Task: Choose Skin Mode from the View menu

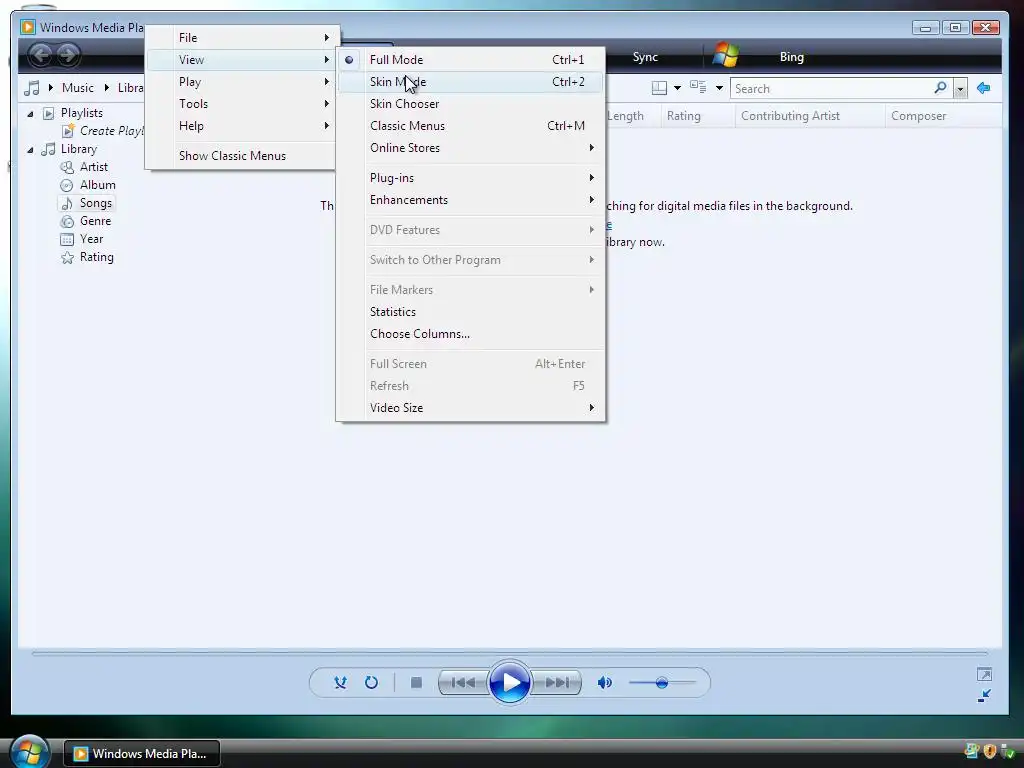Action: (470, 82)
